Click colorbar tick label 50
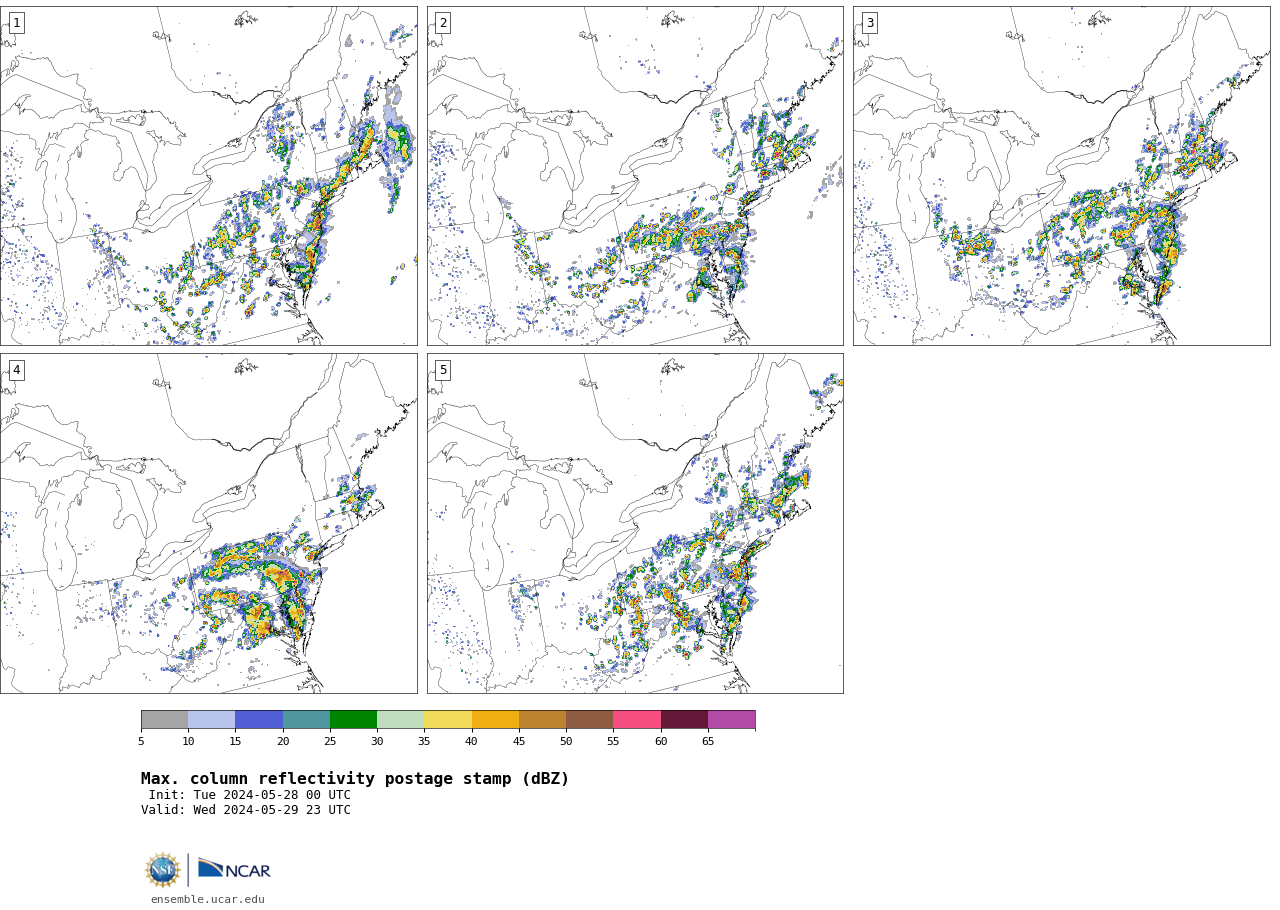Viewport: 1280px width, 910px height. tap(566, 741)
